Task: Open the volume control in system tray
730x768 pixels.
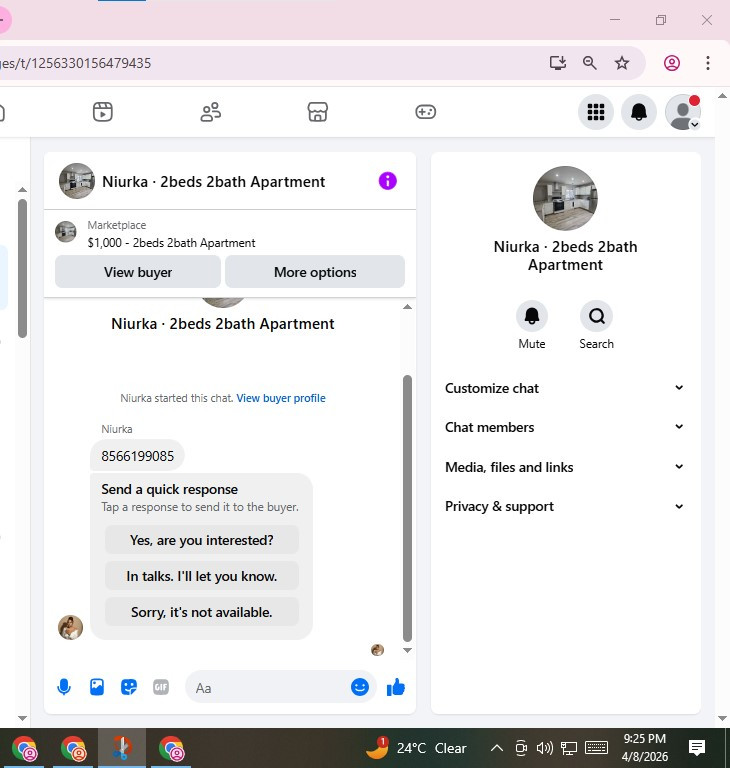Action: [x=544, y=748]
